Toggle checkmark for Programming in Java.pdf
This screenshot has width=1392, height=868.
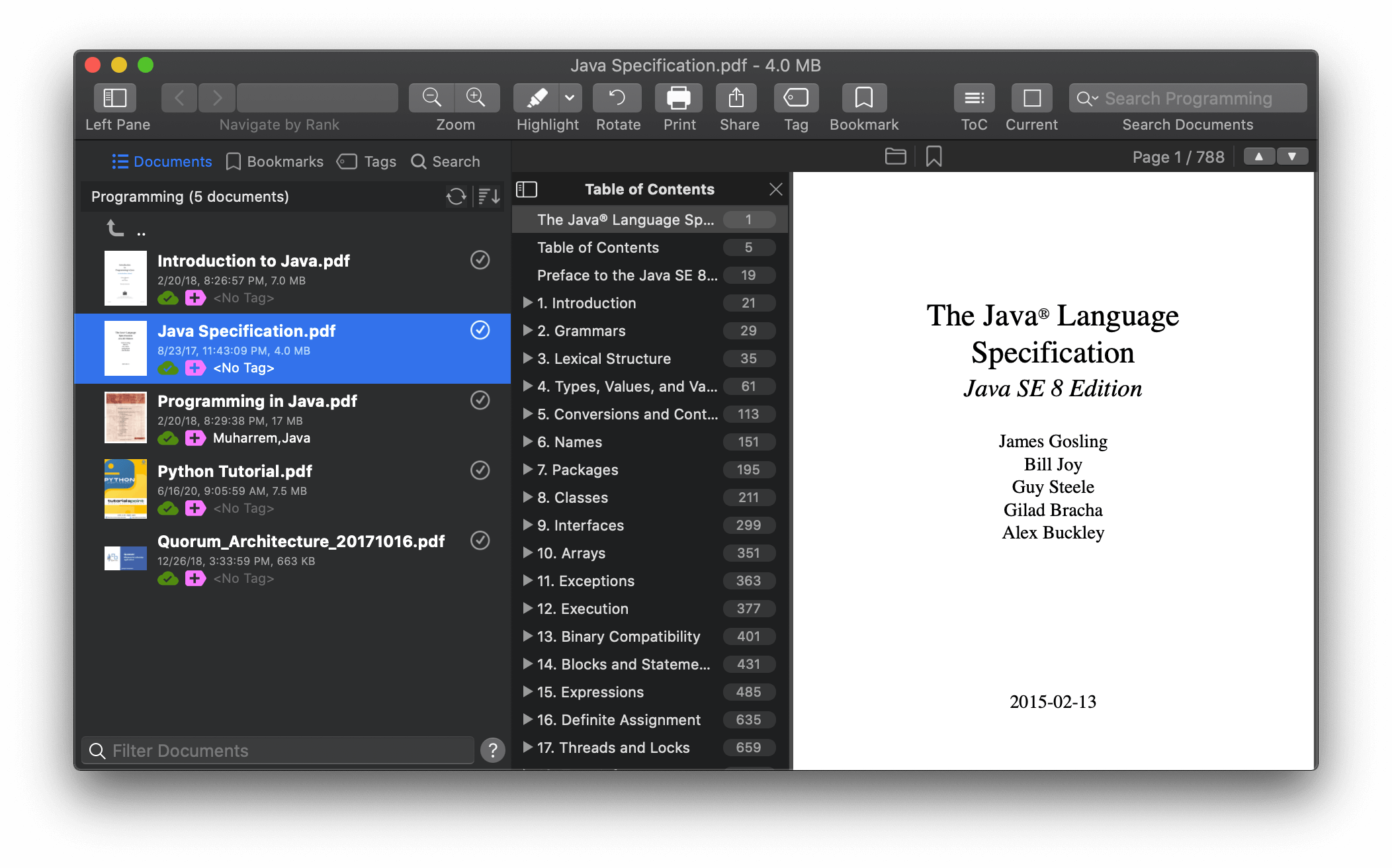click(480, 400)
